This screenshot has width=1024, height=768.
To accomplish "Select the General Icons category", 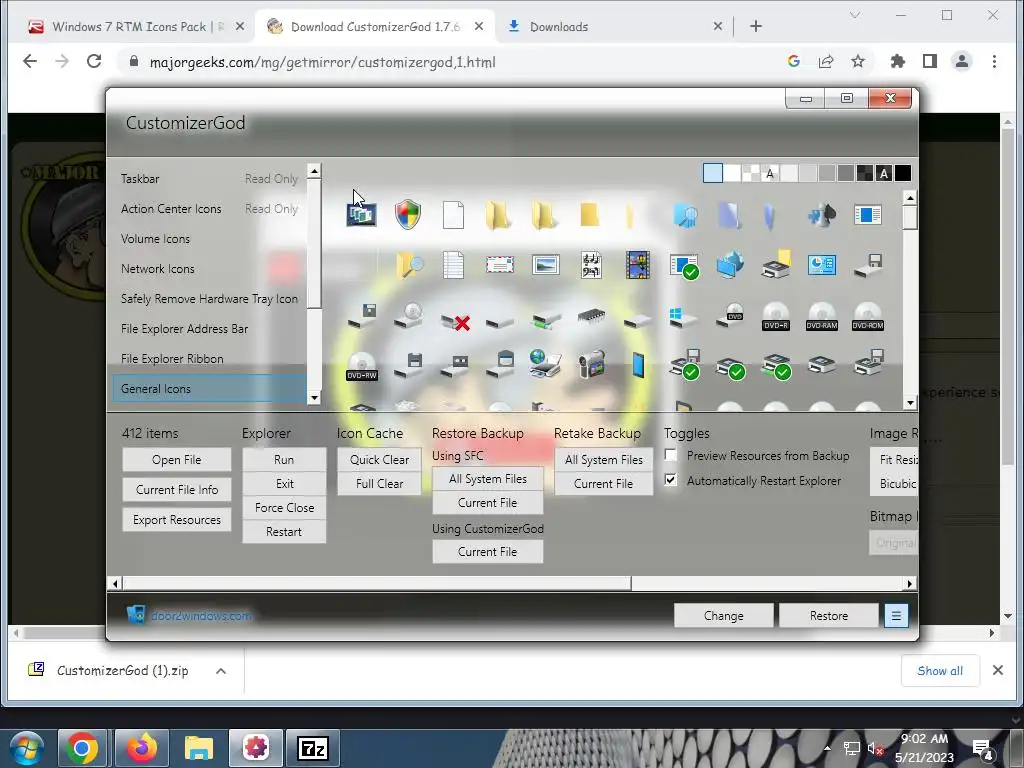I will [x=209, y=389].
